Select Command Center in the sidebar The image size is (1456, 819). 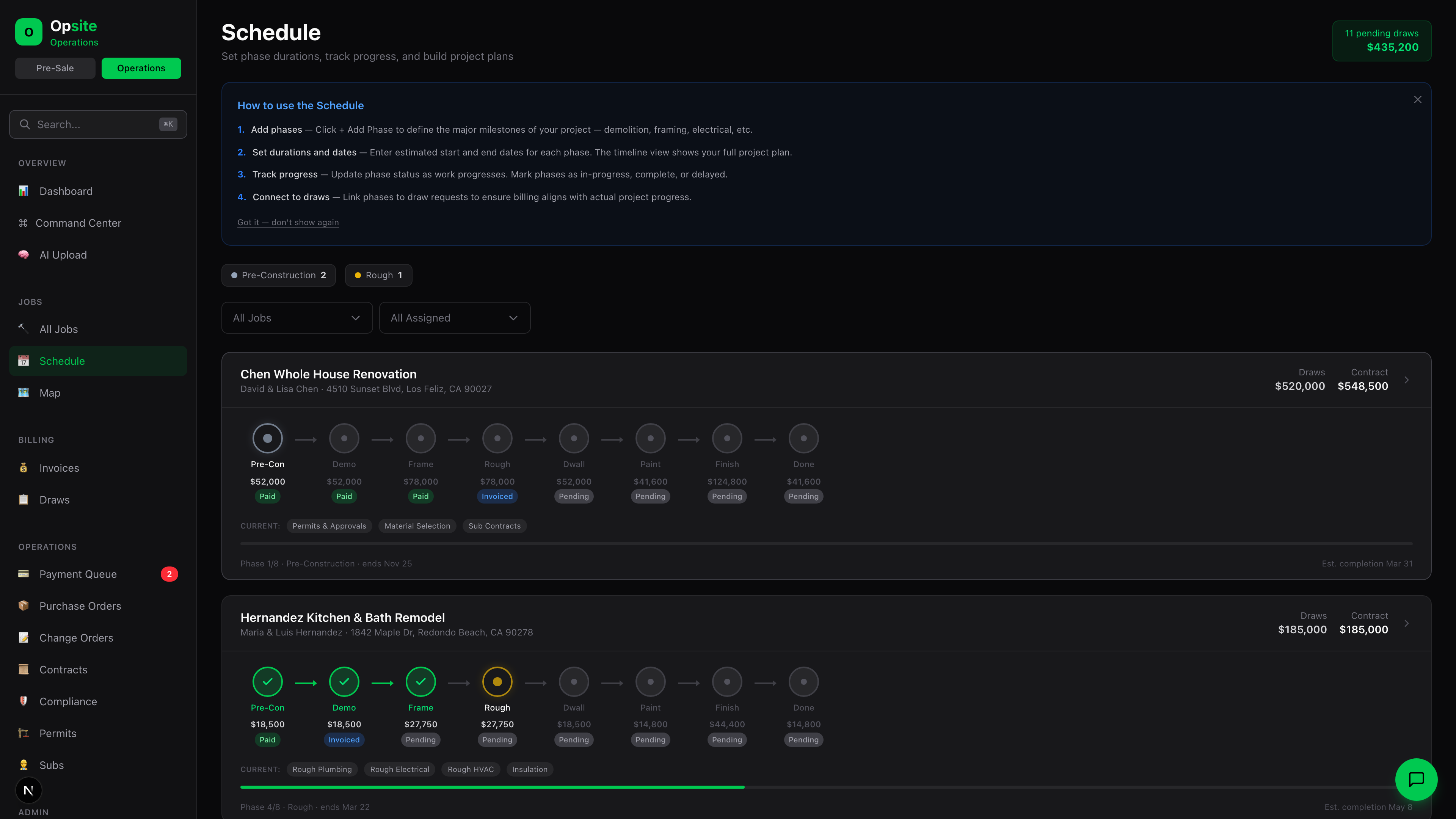click(x=78, y=223)
